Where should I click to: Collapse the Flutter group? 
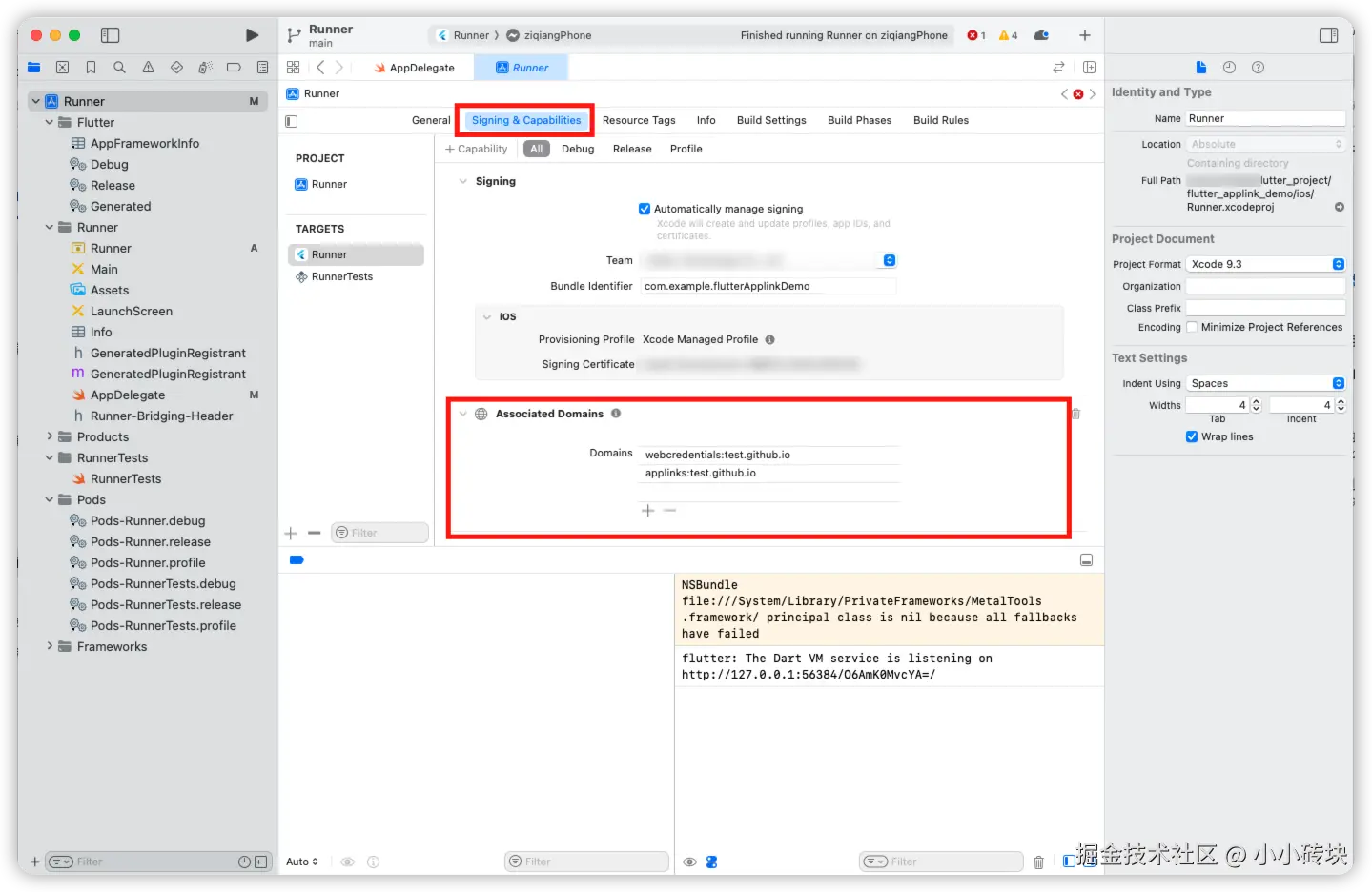(49, 122)
